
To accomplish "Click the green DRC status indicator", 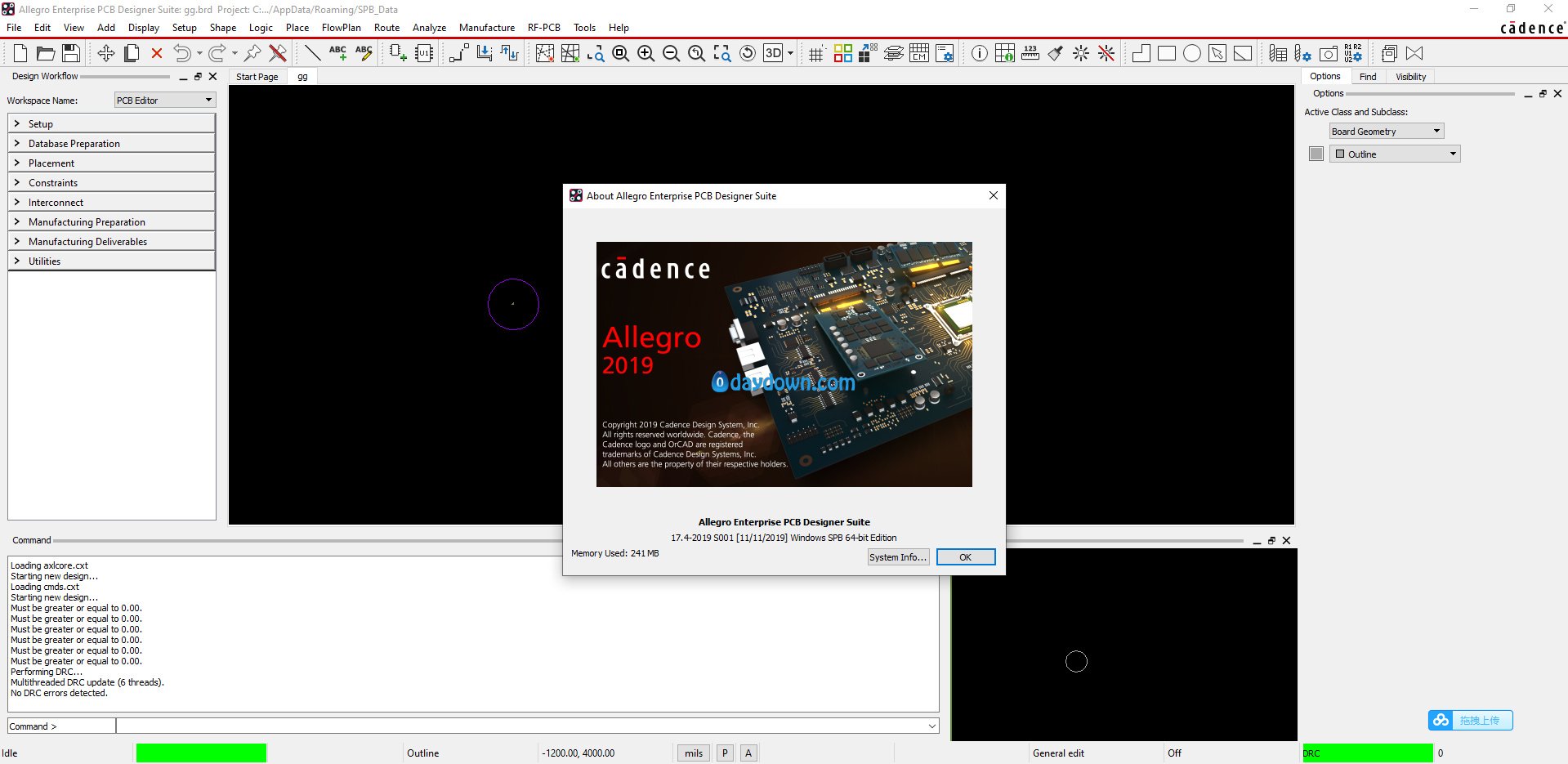I will [x=1367, y=753].
